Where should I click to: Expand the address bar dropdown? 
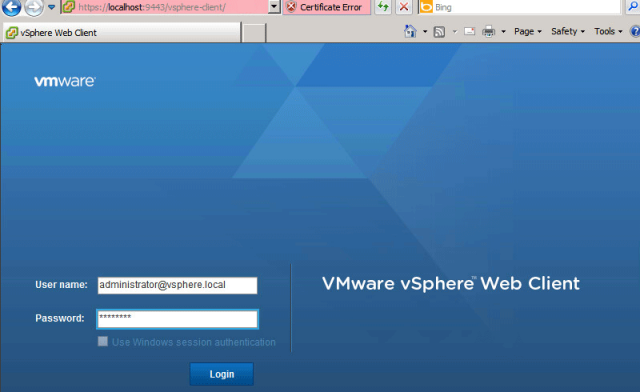(x=274, y=7)
